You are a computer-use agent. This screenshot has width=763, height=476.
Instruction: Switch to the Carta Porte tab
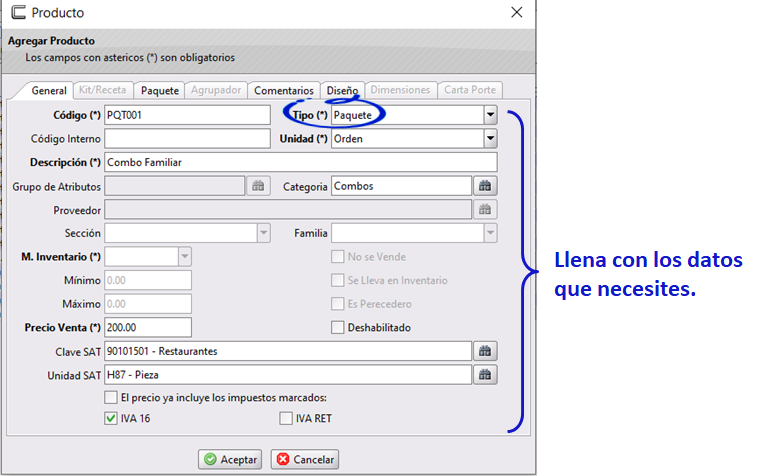pyautogui.click(x=470, y=90)
